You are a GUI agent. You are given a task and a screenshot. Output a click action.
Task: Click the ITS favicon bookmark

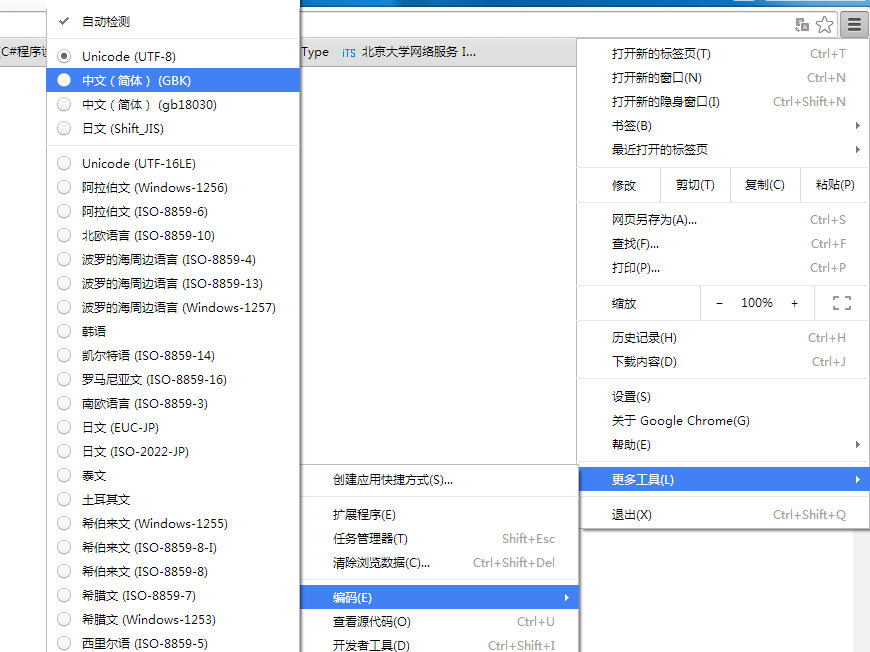tap(348, 53)
